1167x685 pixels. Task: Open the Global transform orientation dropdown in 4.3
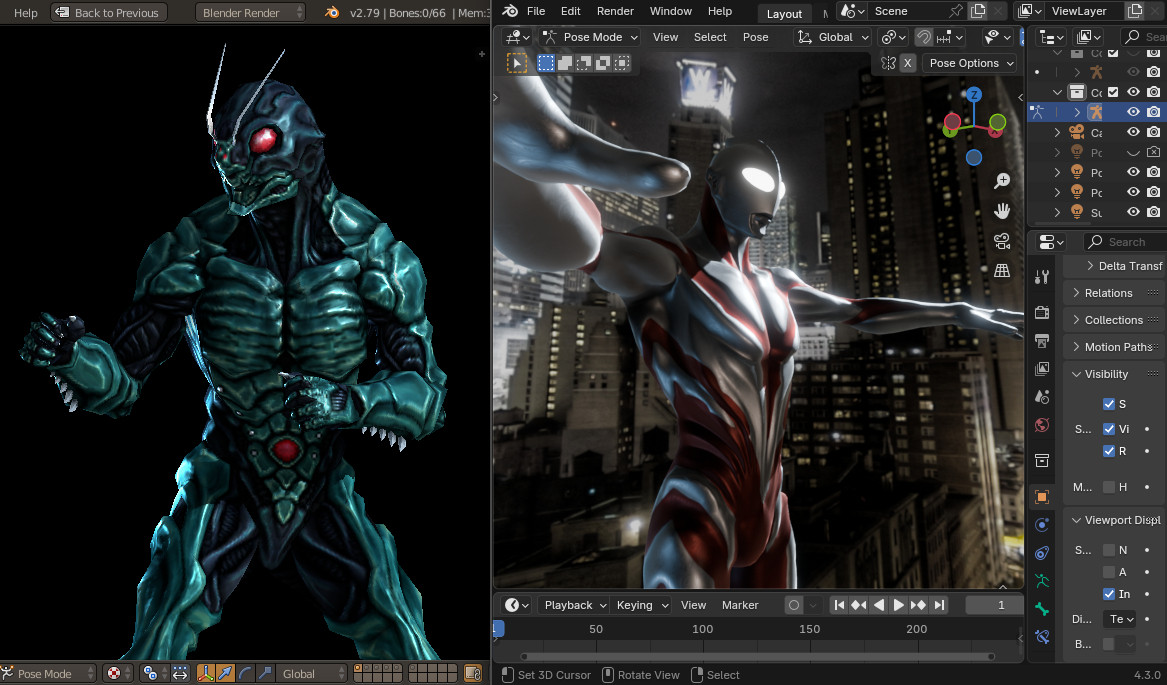pyautogui.click(x=833, y=37)
